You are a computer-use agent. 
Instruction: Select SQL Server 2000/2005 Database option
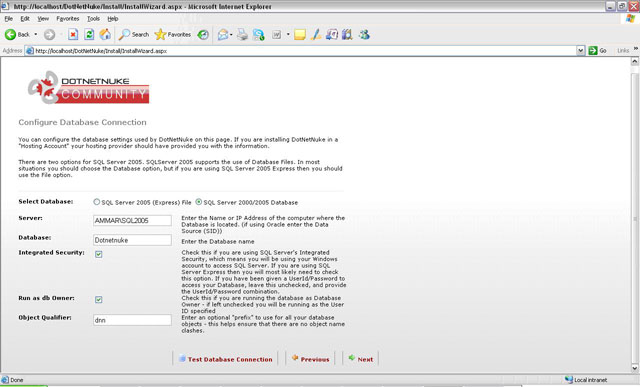[x=199, y=202]
